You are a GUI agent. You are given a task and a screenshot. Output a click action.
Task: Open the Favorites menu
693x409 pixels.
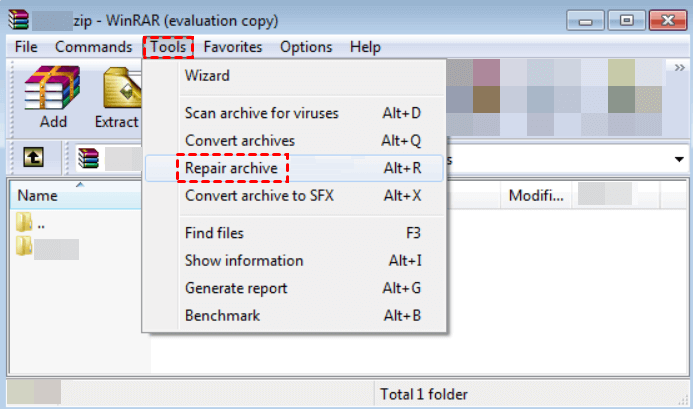(233, 47)
